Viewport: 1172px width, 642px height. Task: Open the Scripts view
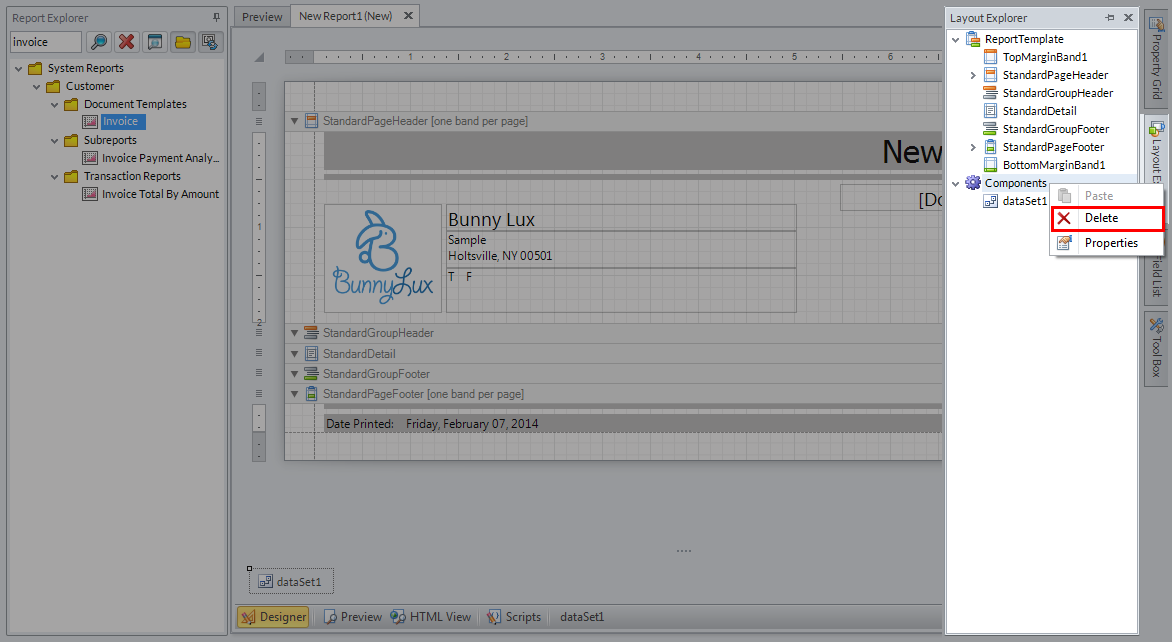tap(514, 617)
